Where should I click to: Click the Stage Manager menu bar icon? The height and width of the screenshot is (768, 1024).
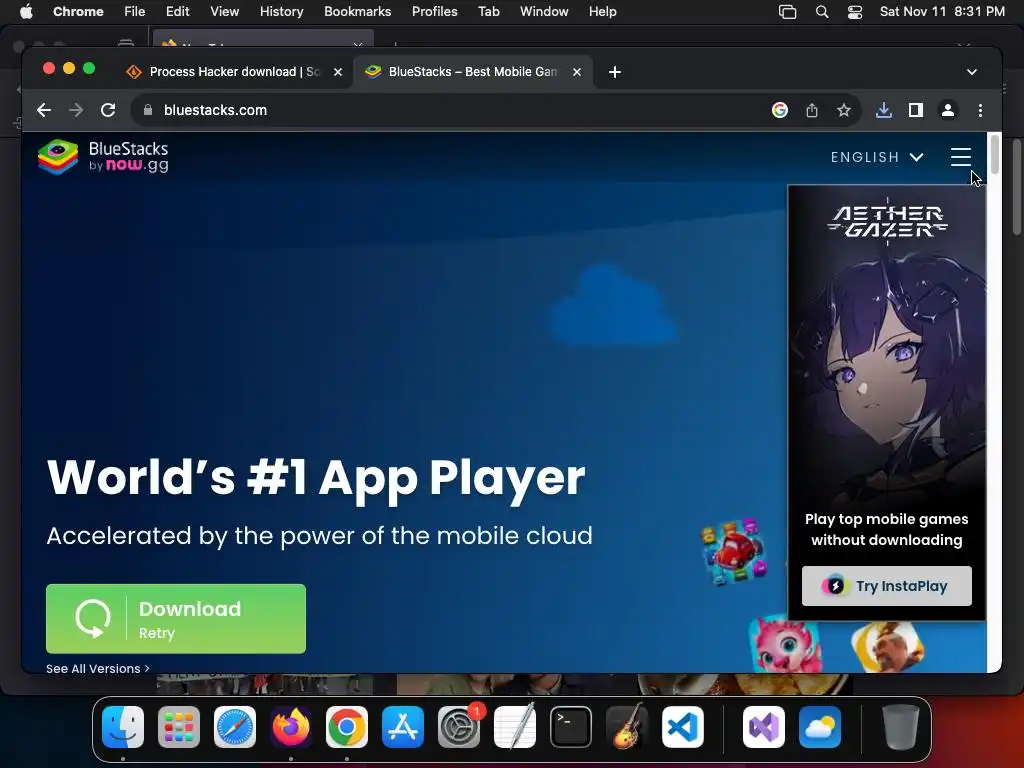[x=788, y=12]
